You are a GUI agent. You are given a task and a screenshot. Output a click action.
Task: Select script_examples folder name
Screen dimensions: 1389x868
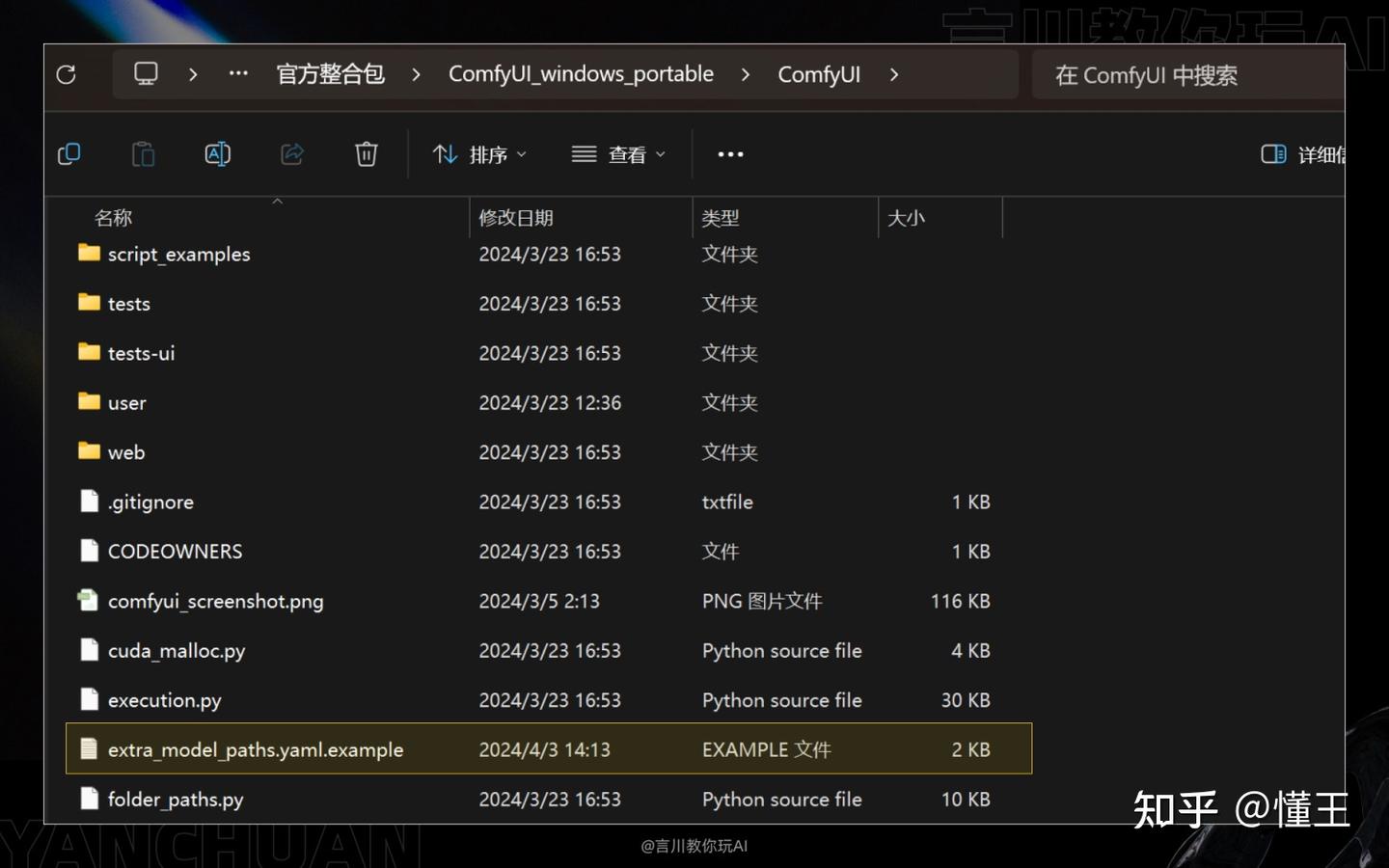[x=178, y=254]
